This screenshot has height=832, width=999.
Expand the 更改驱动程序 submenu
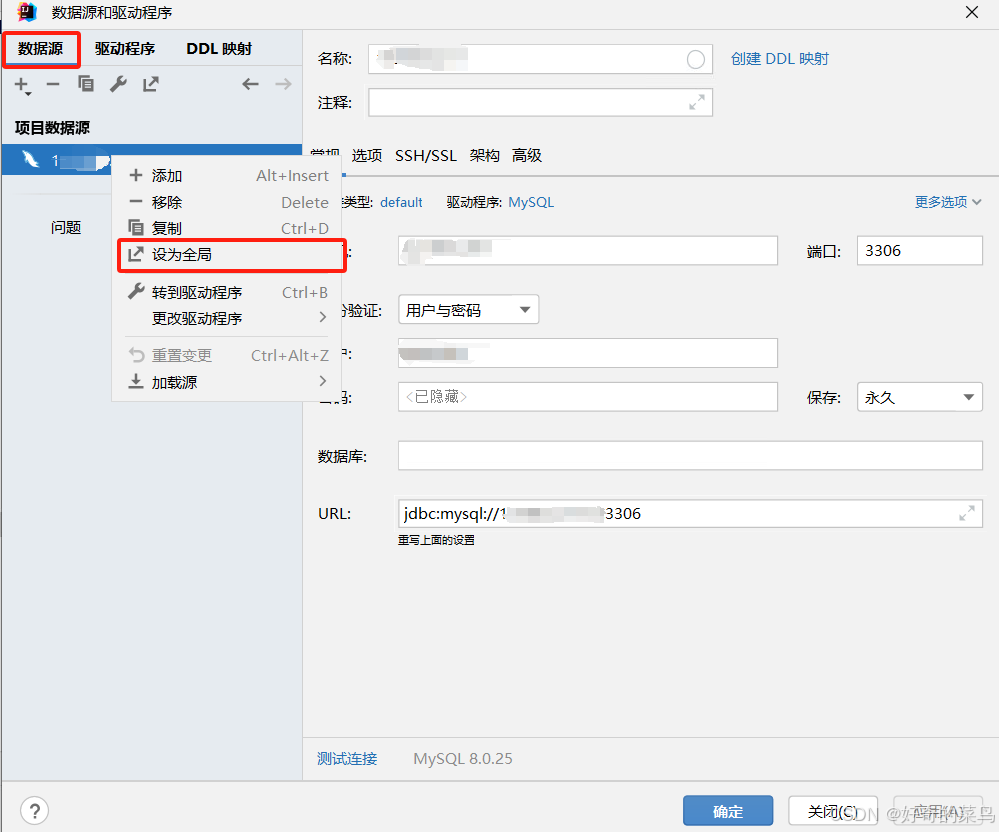(x=227, y=318)
